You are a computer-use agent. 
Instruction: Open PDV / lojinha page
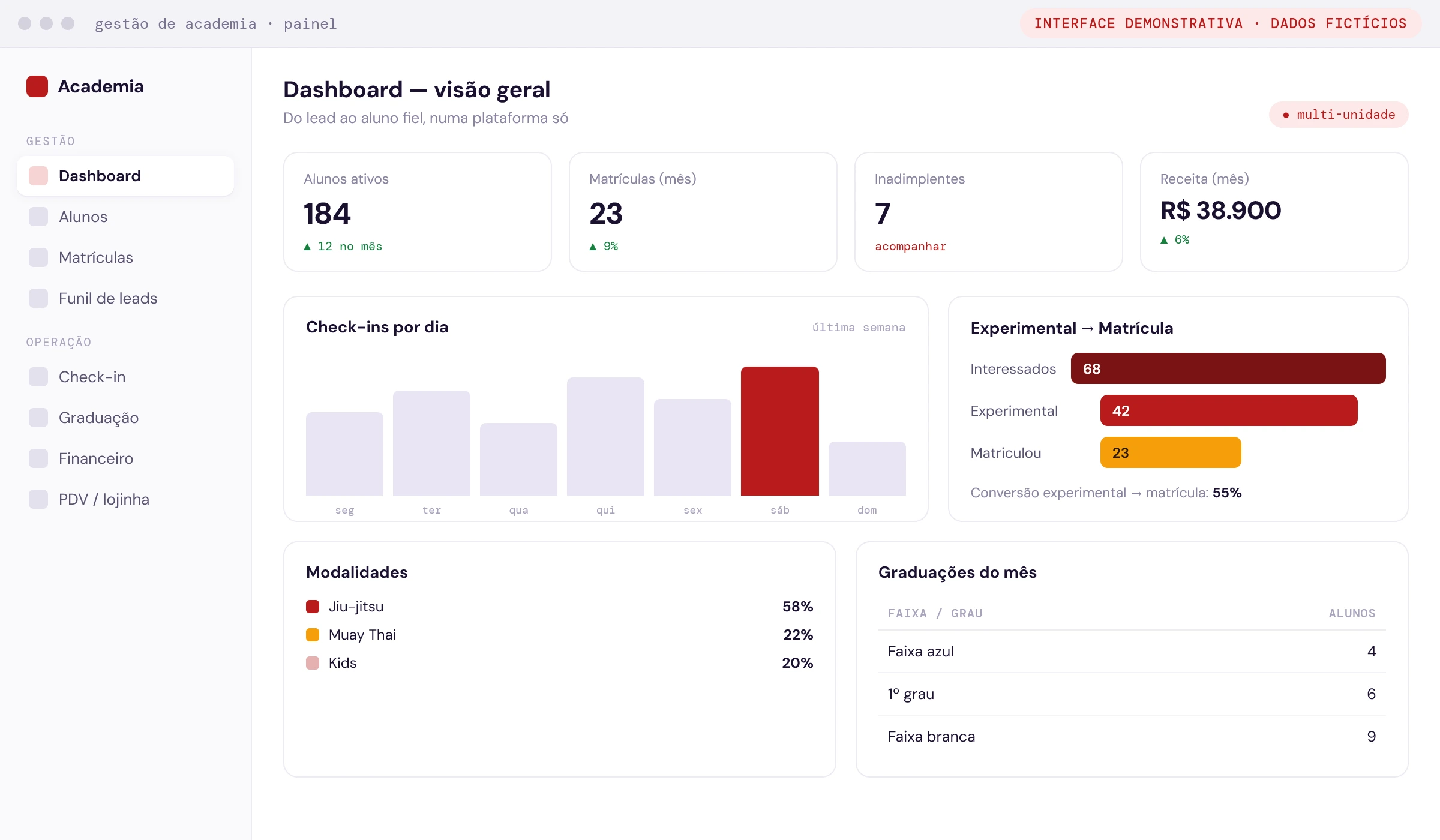(x=125, y=499)
